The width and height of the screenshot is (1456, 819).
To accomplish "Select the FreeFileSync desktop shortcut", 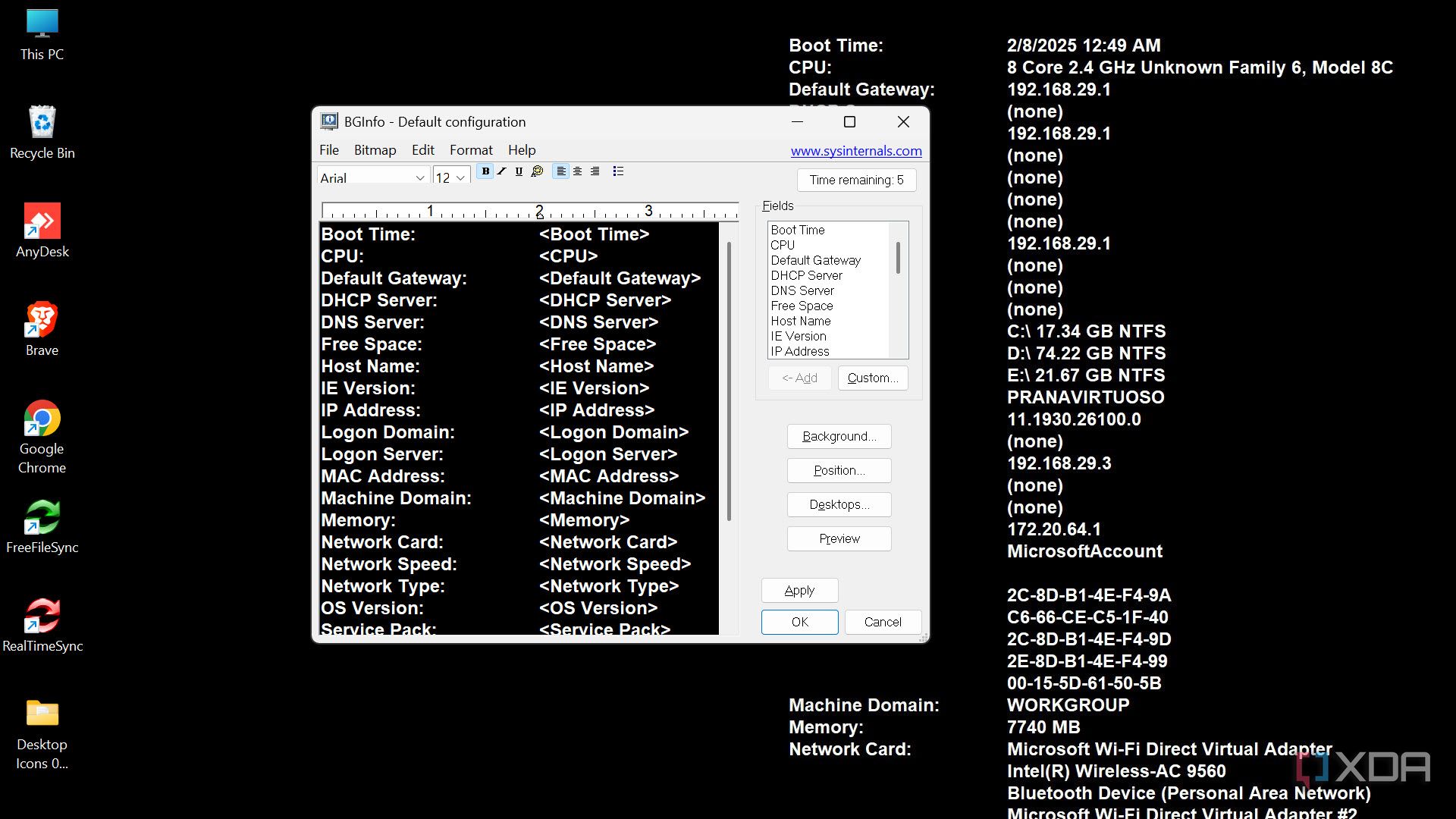I will point(42,527).
